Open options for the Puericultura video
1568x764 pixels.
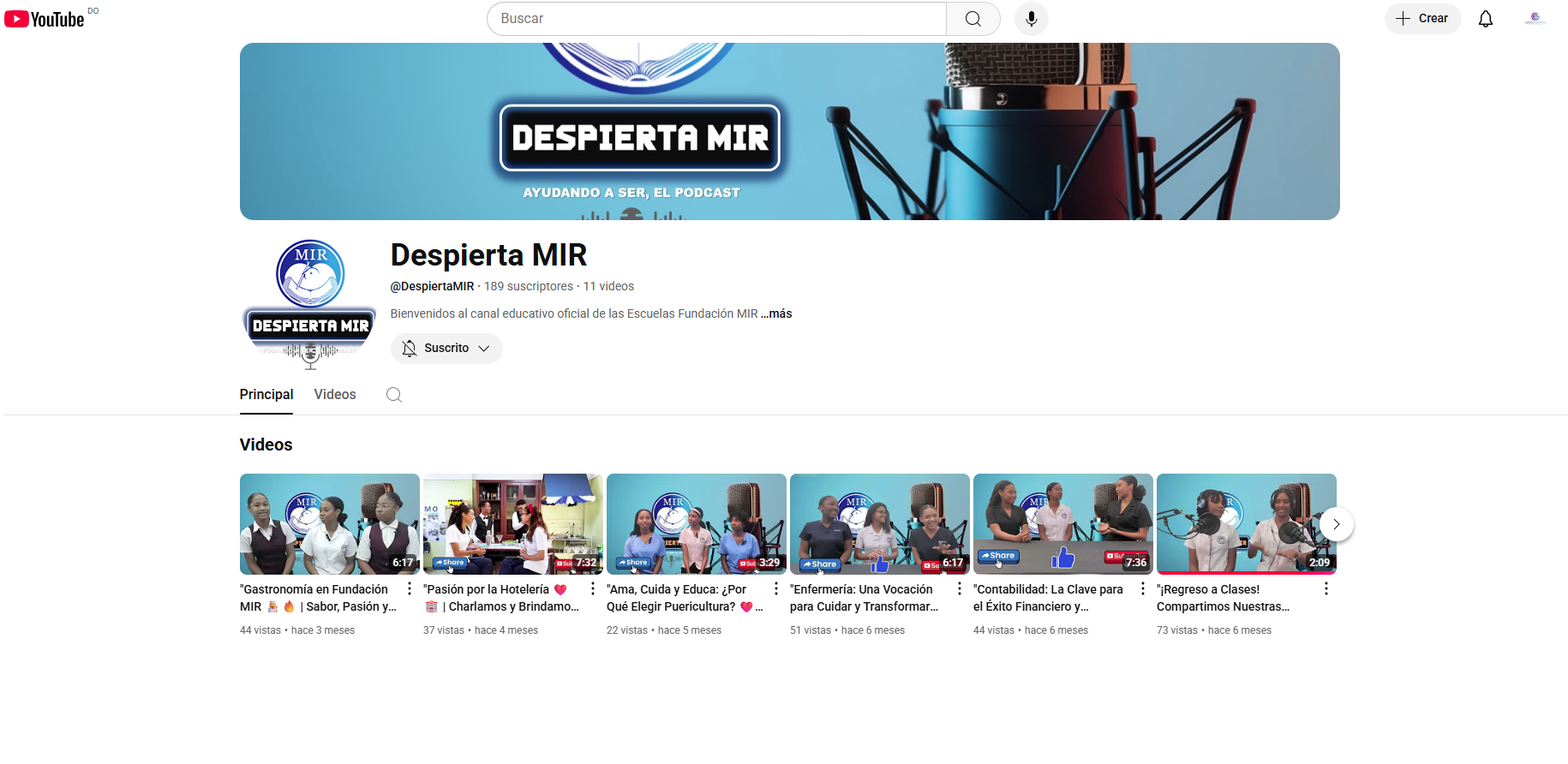776,588
